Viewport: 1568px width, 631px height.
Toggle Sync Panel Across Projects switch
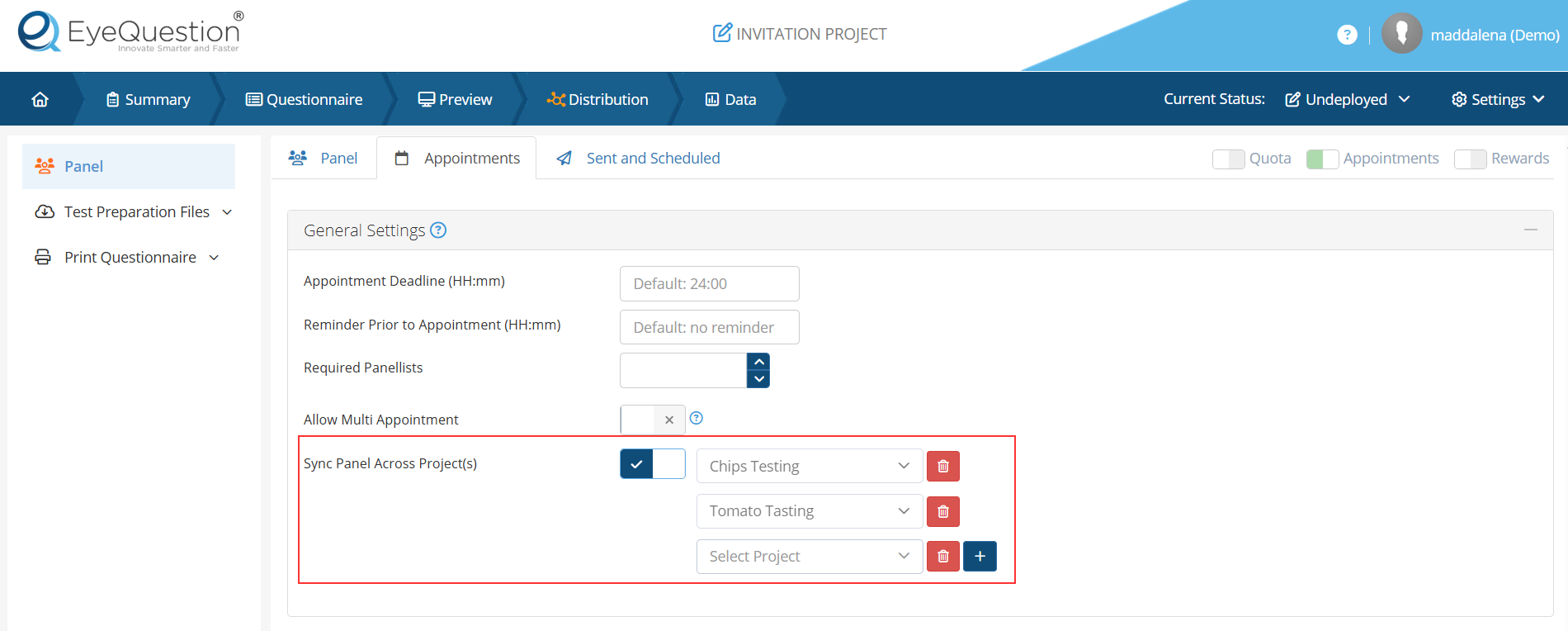pos(652,464)
